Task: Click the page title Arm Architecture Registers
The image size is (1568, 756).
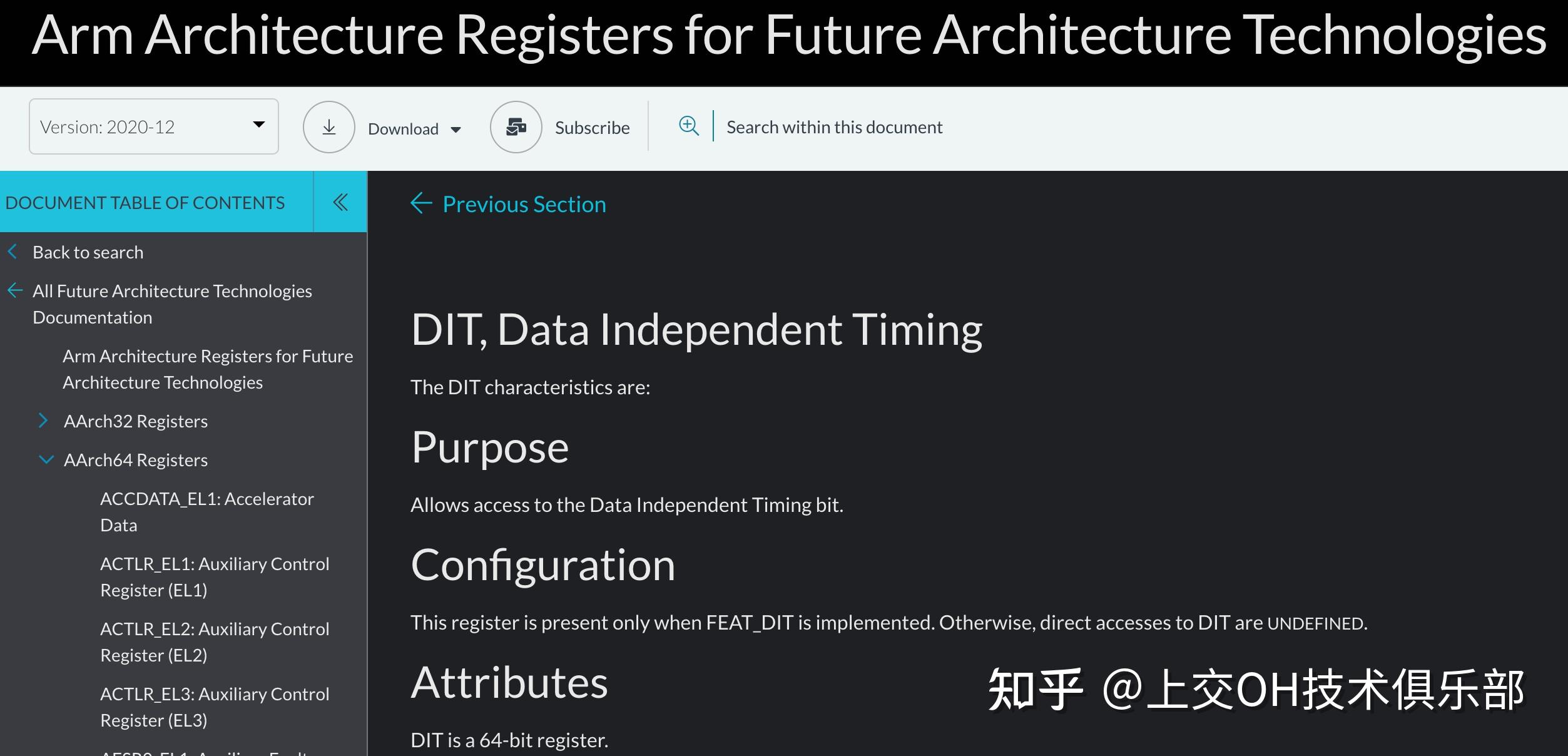Action: point(788,35)
